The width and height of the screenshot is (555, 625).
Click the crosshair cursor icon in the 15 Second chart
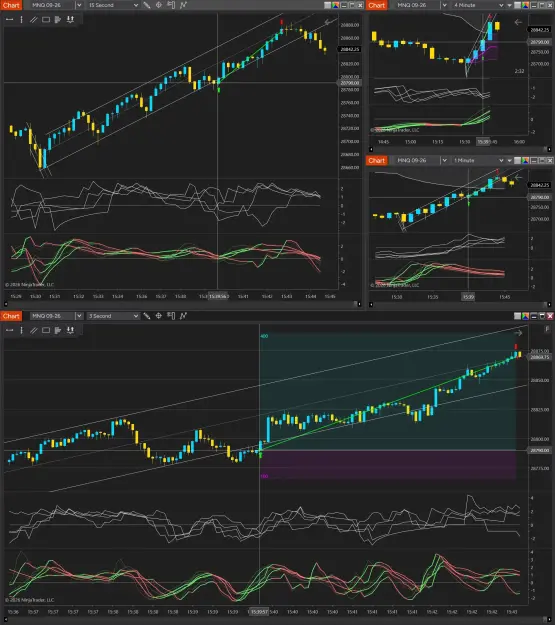tap(159, 5)
